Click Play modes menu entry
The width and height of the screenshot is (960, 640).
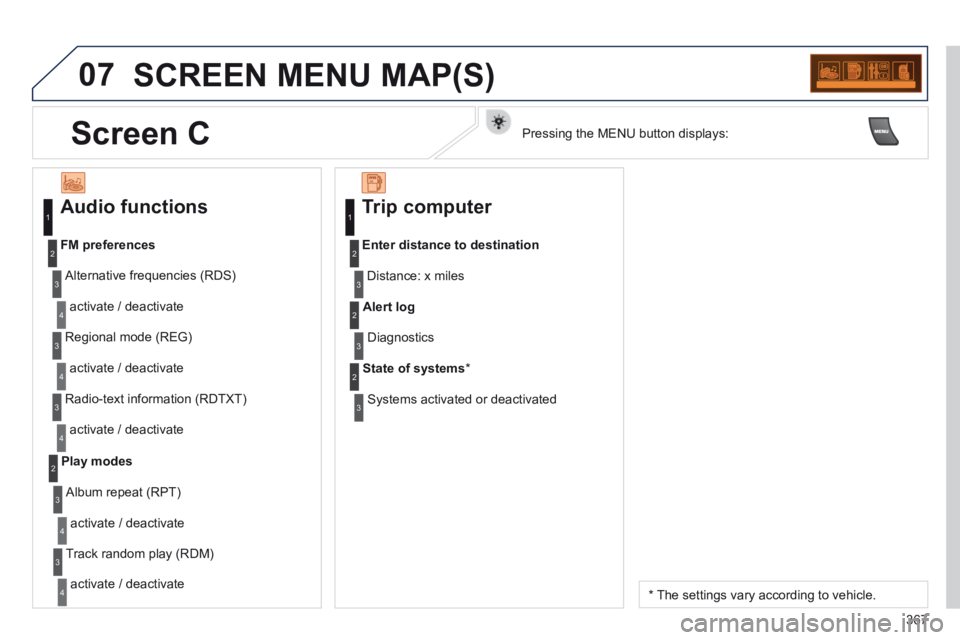tap(97, 461)
